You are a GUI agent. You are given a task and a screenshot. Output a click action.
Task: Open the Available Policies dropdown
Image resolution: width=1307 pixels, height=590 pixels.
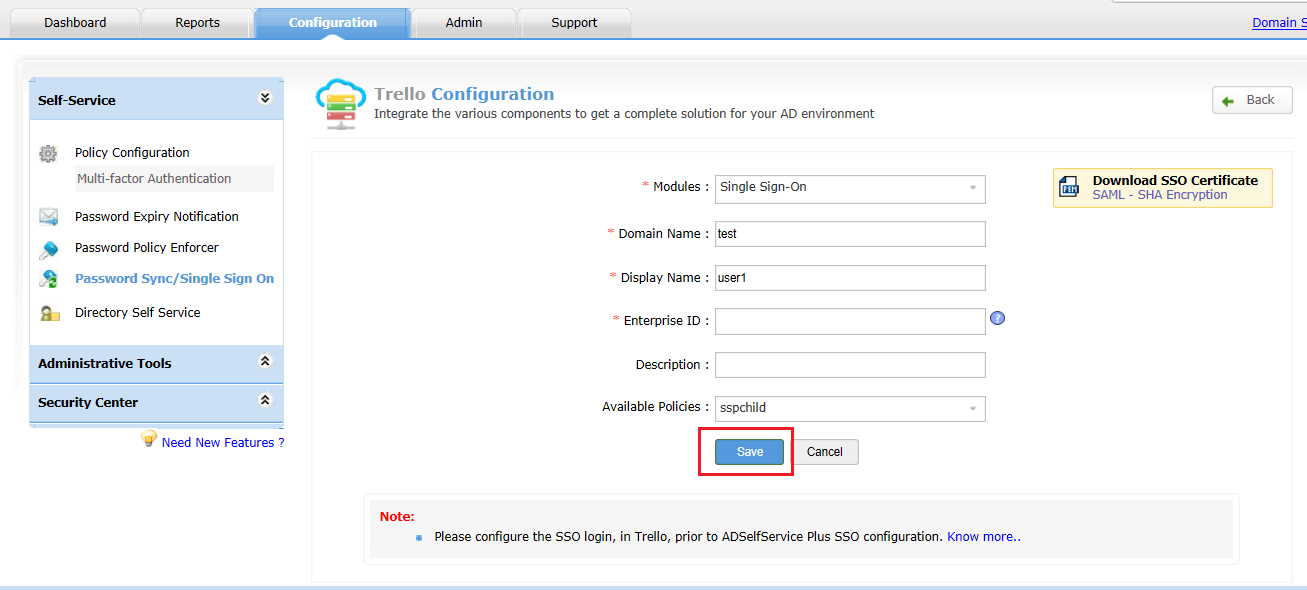pyautogui.click(x=850, y=408)
